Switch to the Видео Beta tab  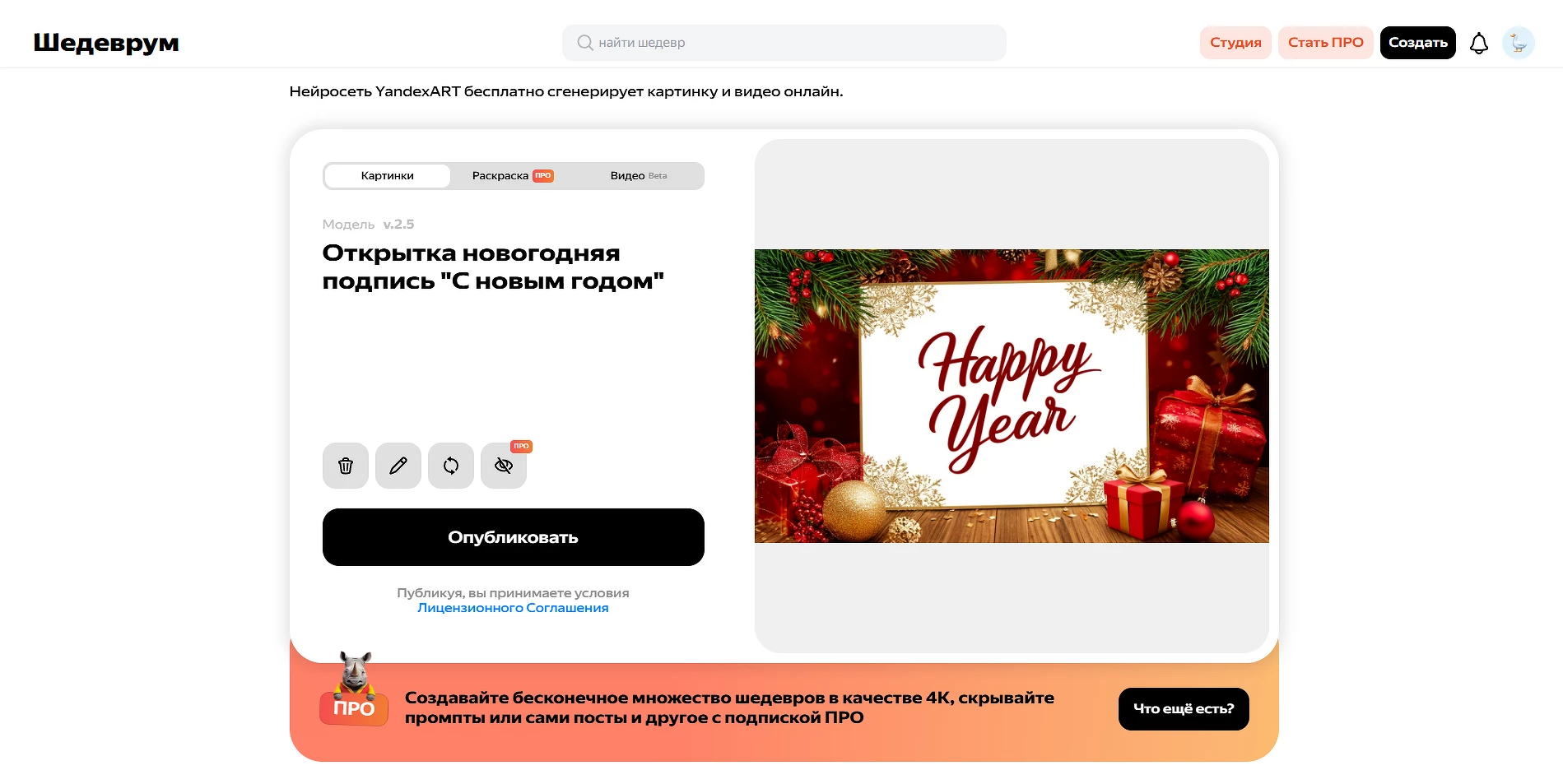[x=639, y=176]
